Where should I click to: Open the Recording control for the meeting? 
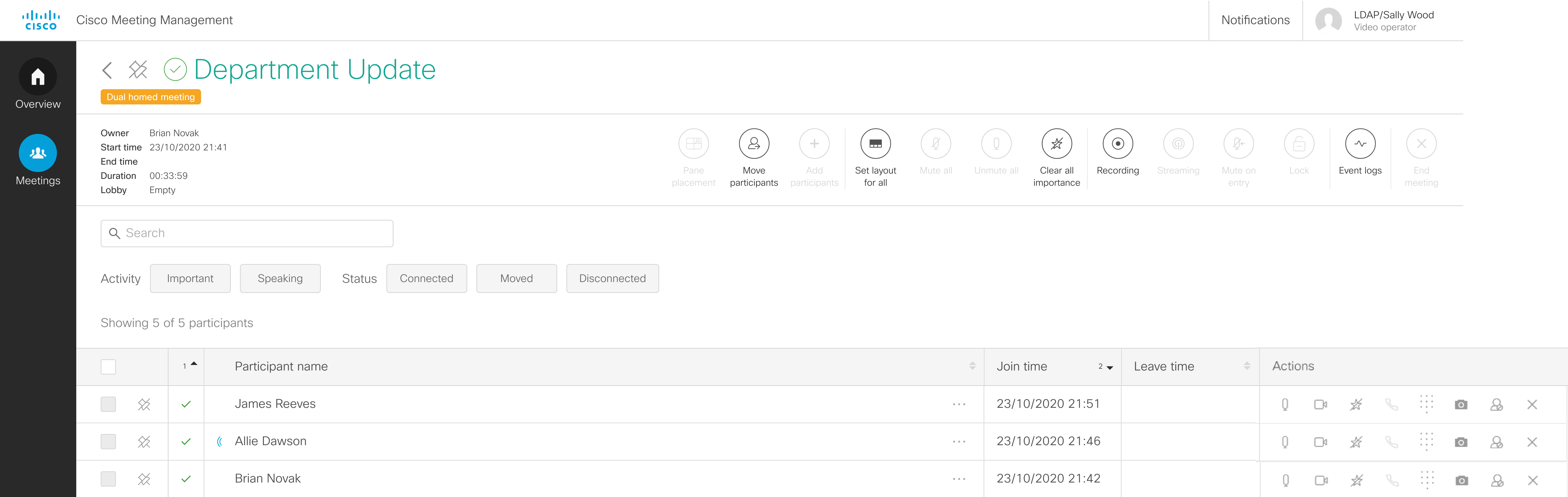tap(1118, 144)
